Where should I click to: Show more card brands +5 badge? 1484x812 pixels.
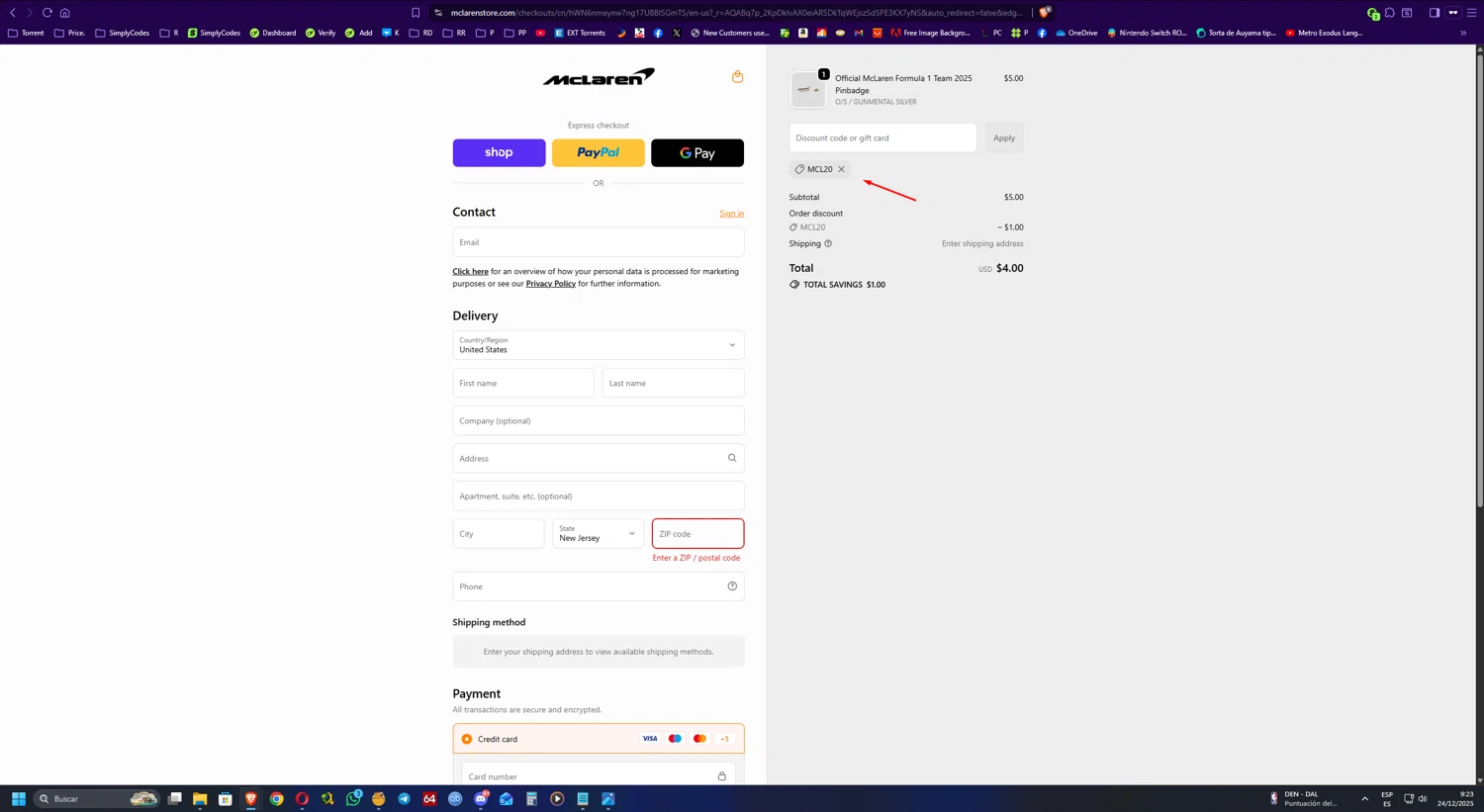tap(724, 739)
